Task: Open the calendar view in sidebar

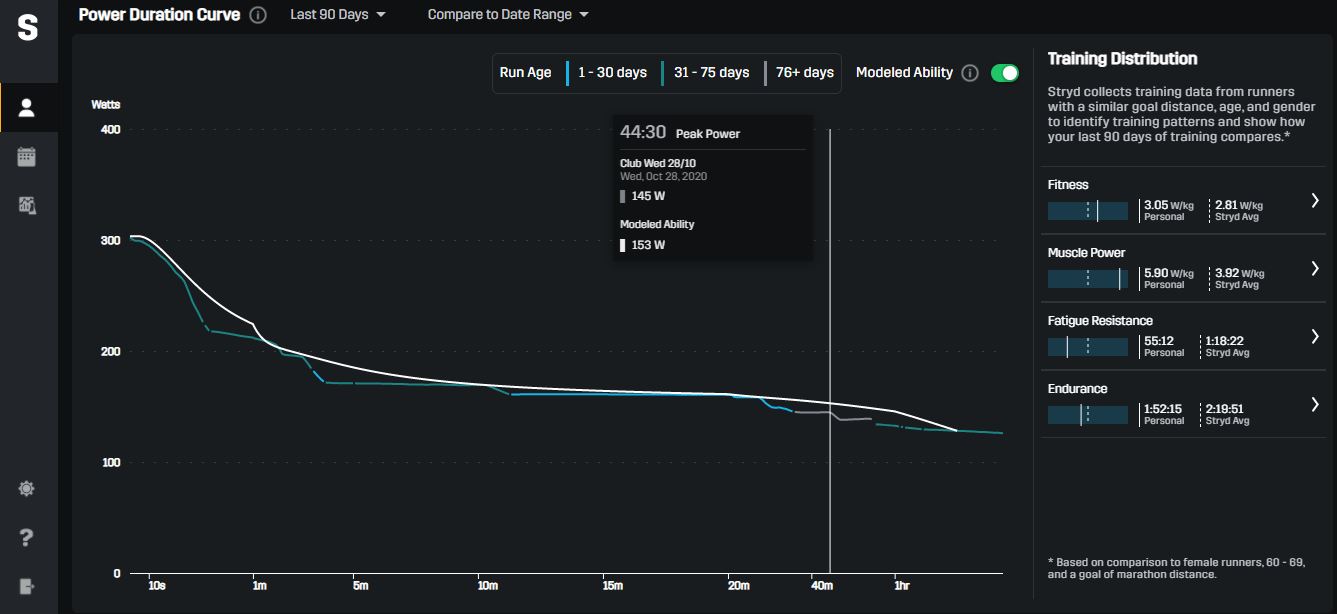Action: (27, 157)
